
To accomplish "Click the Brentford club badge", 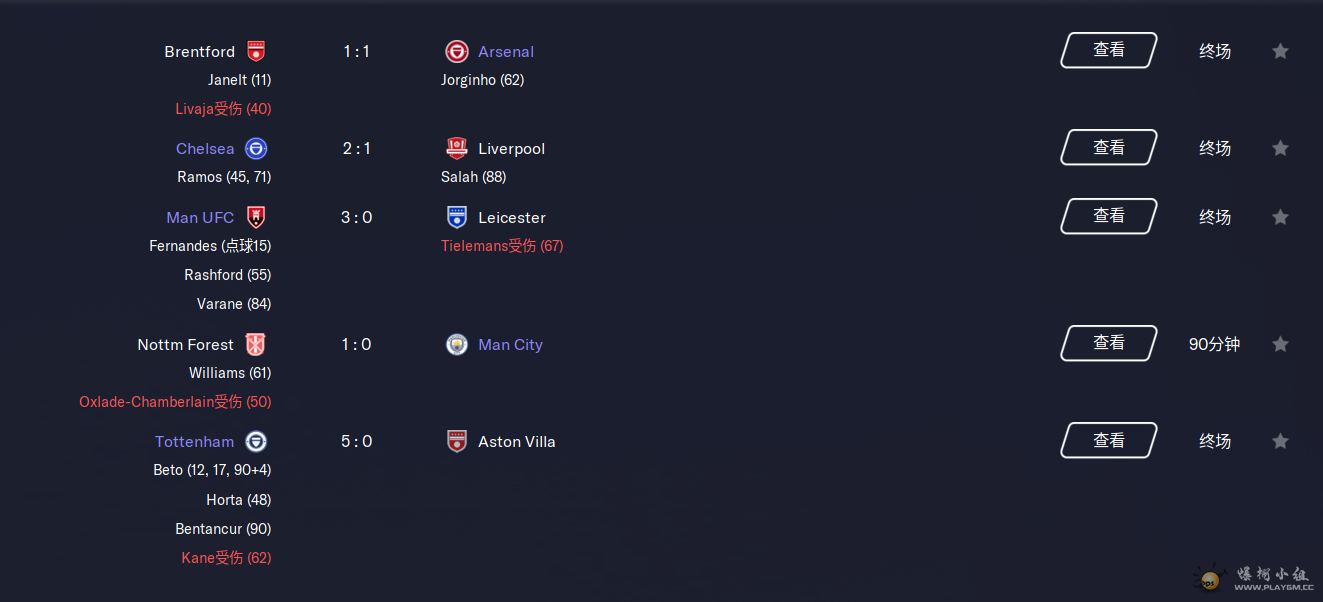I will [x=256, y=51].
